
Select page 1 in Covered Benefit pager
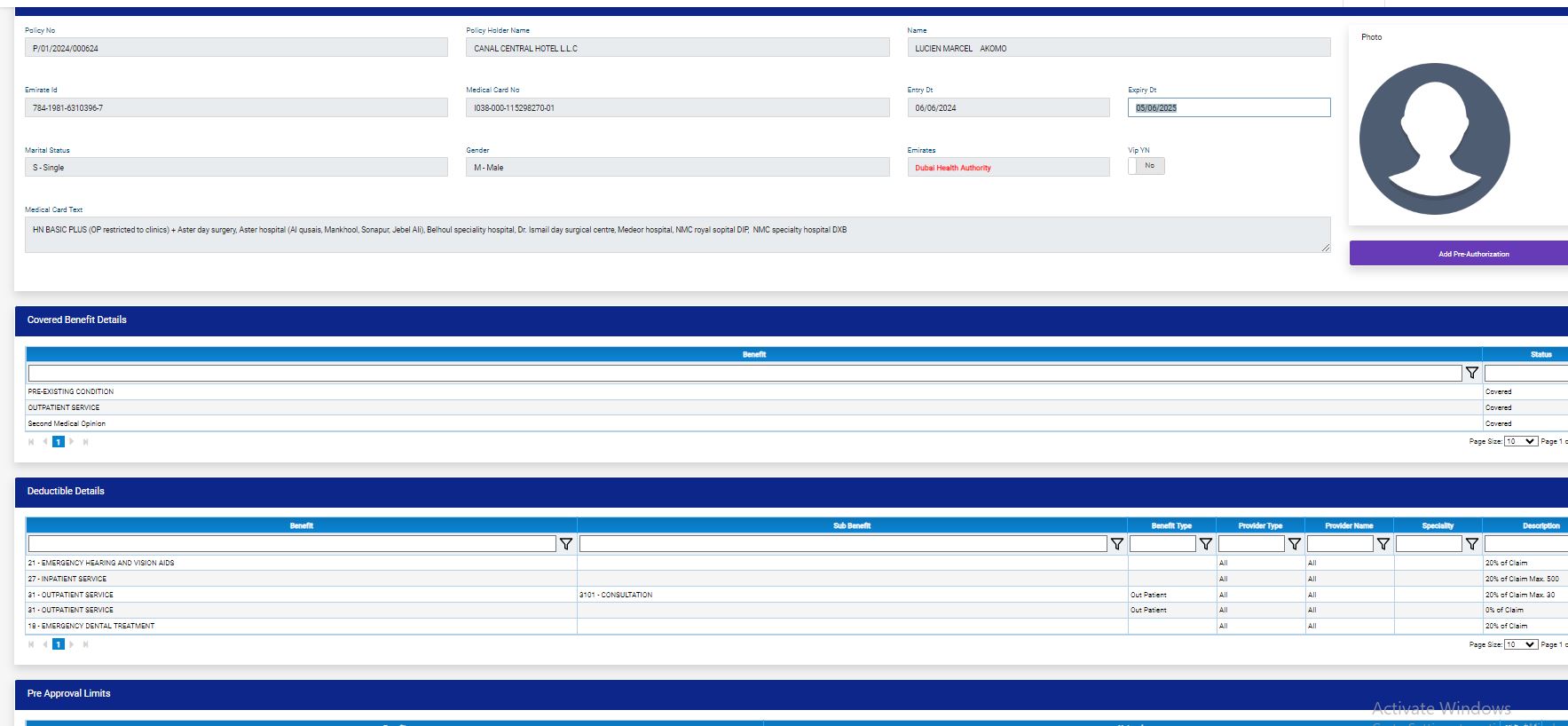pyautogui.click(x=59, y=442)
